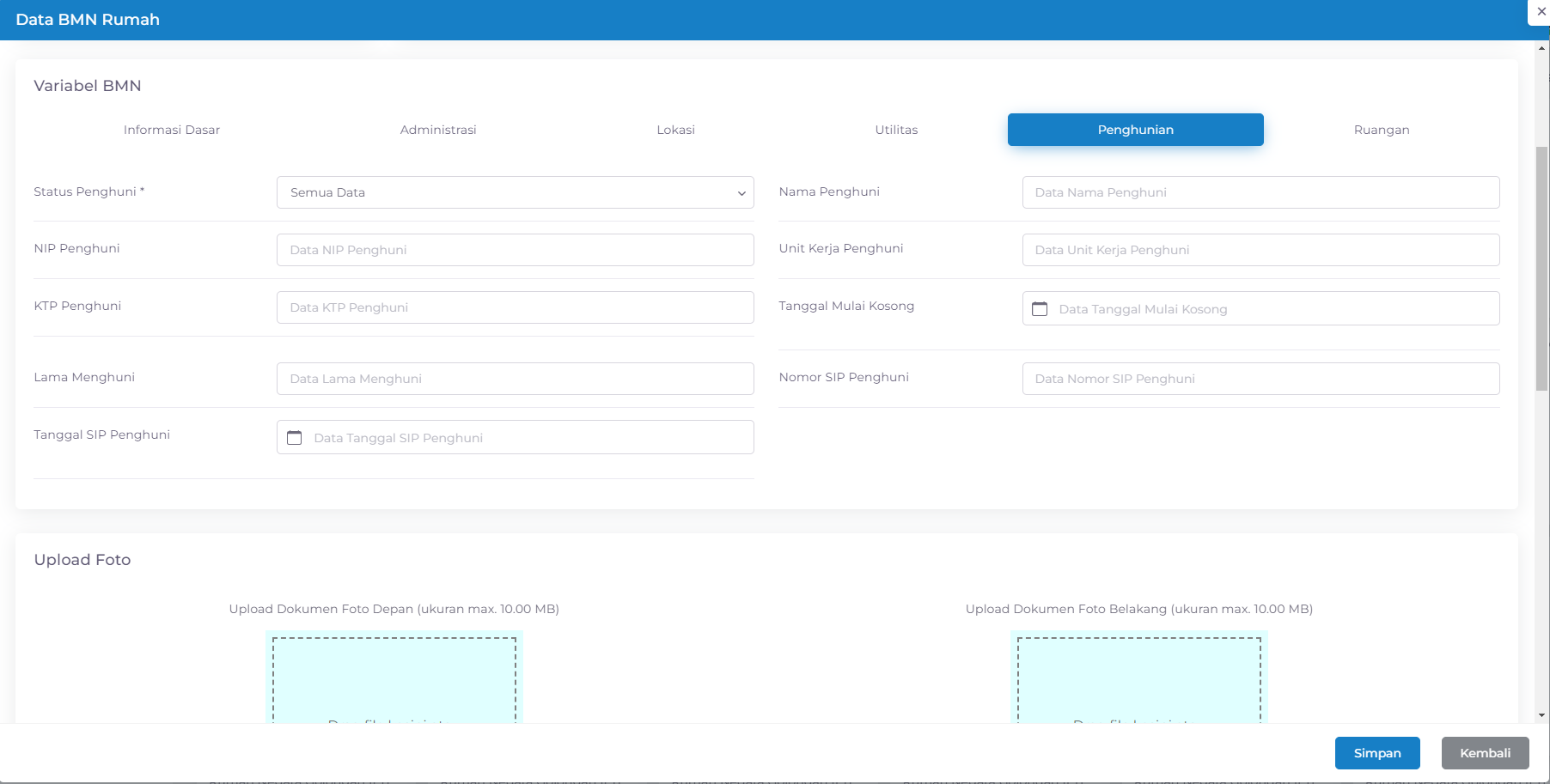Select the Lokasi tab
This screenshot has height=784, width=1550.
point(676,130)
